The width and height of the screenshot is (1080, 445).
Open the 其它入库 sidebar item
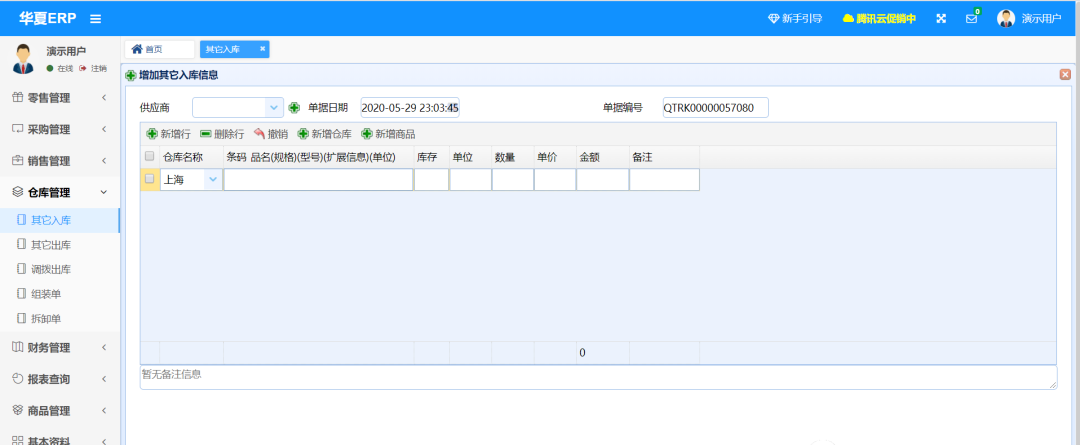(60, 220)
